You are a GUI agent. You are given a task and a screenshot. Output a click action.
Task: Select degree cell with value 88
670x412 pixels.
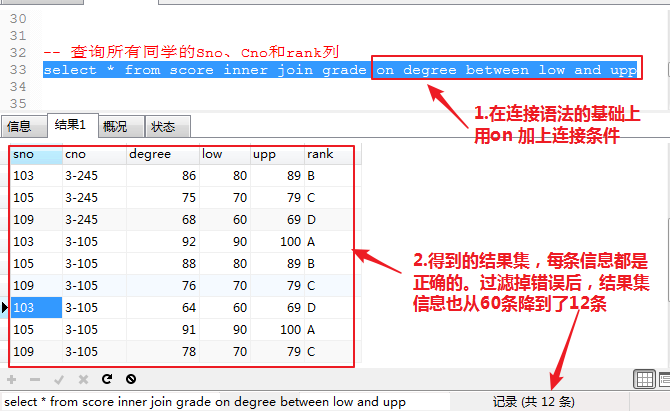[x=163, y=264]
